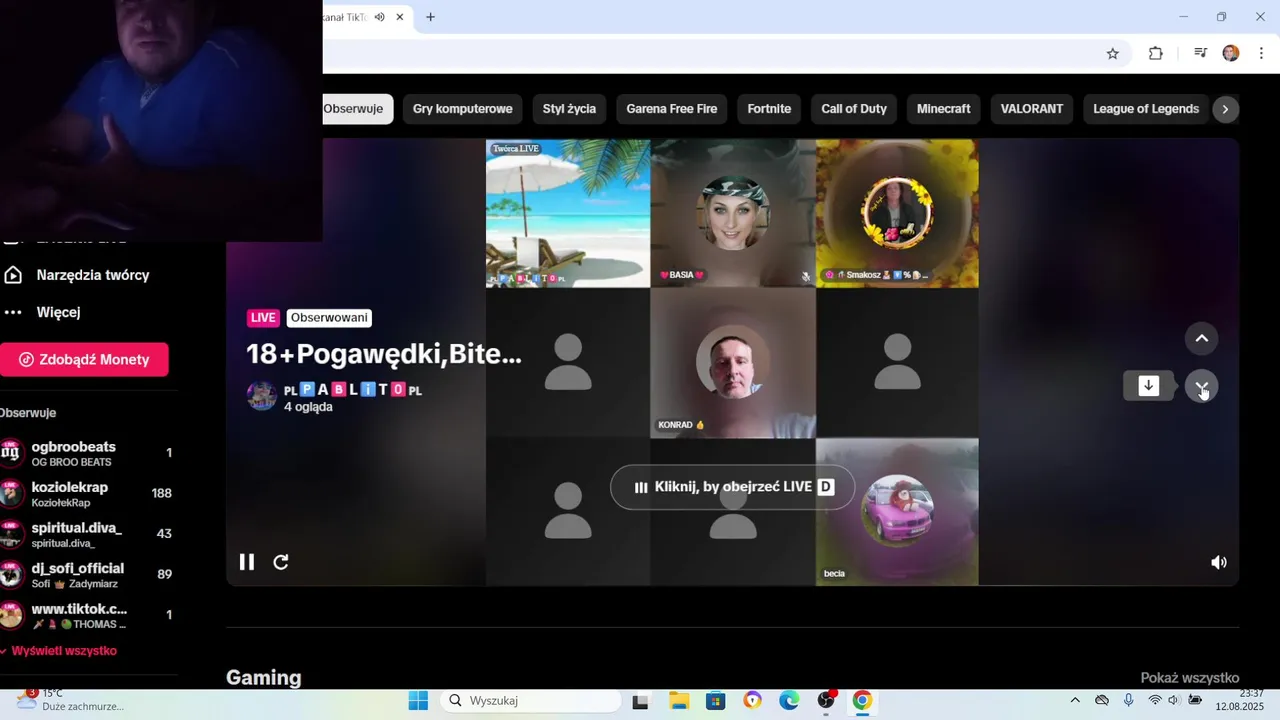The image size is (1280, 720).
Task: Open the spiritual.diva_ followed channel
Action: coord(88,534)
